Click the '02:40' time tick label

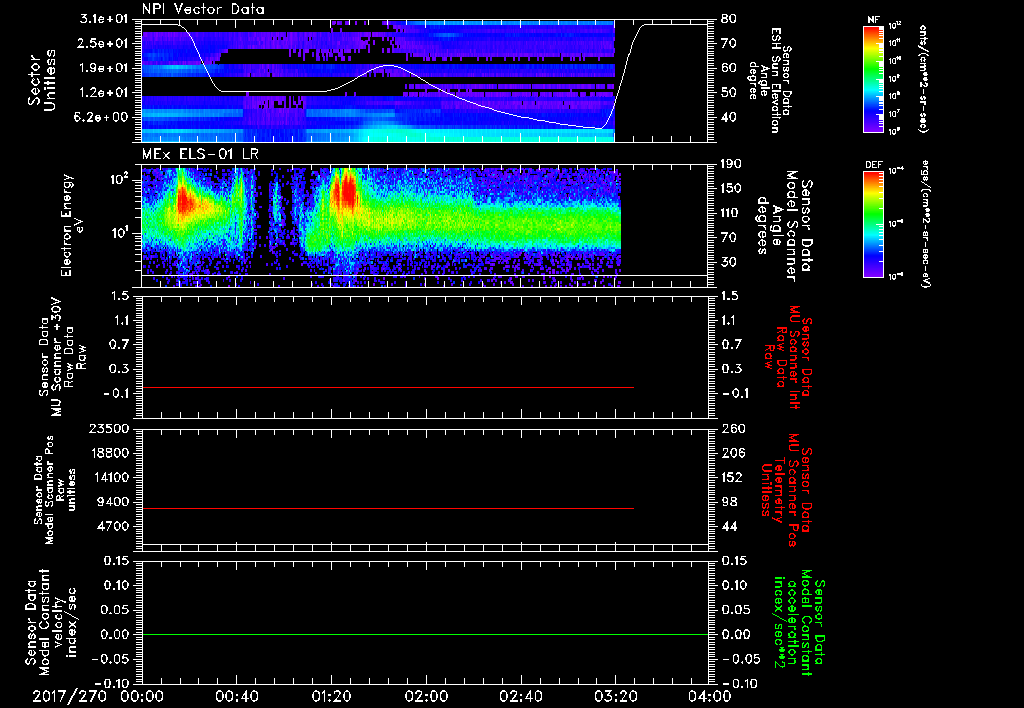point(520,696)
